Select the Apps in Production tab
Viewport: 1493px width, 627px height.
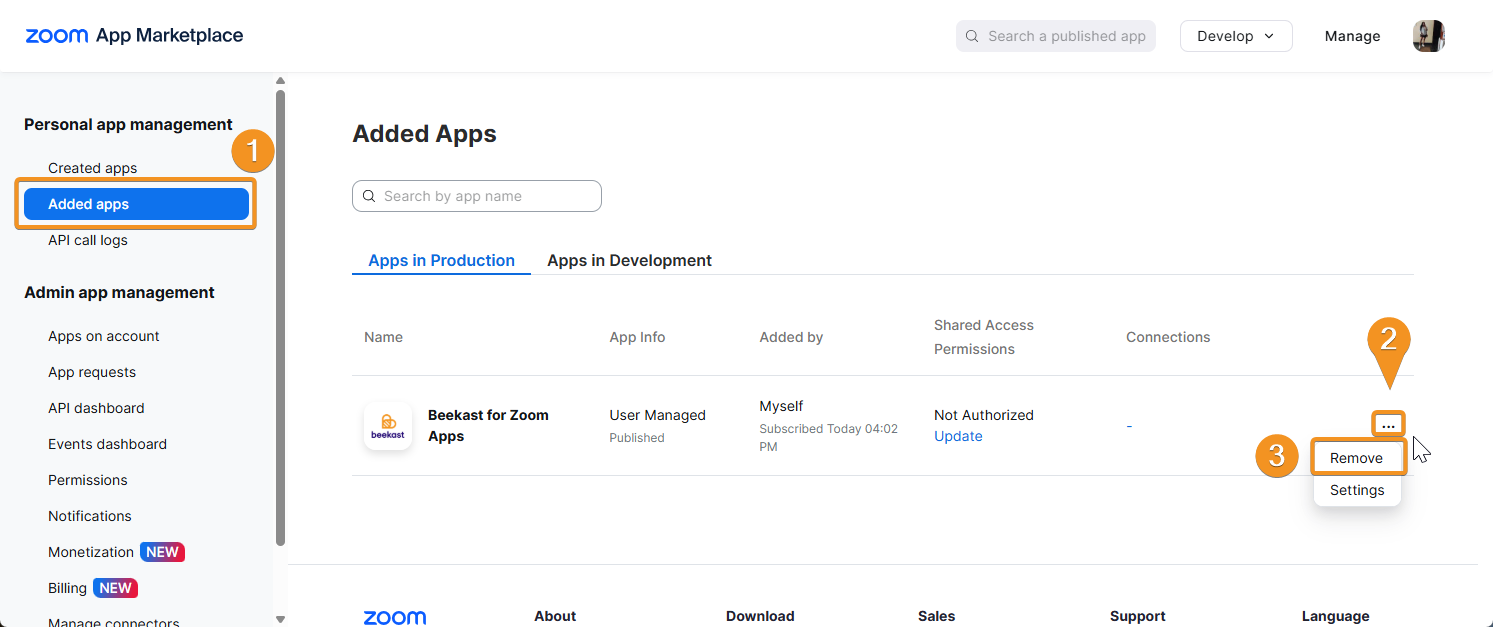click(441, 260)
